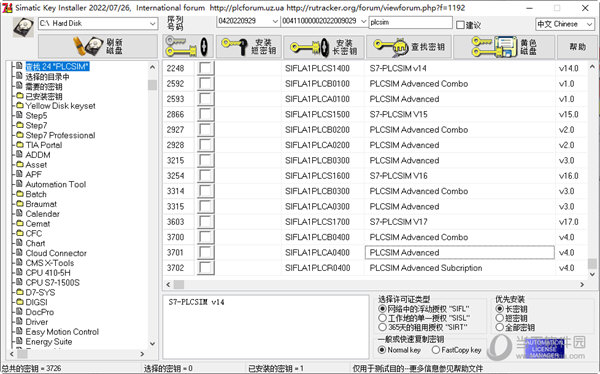Click the key list horizontal scroll right arrow
The width and height of the screenshot is (600, 374).
582,284
